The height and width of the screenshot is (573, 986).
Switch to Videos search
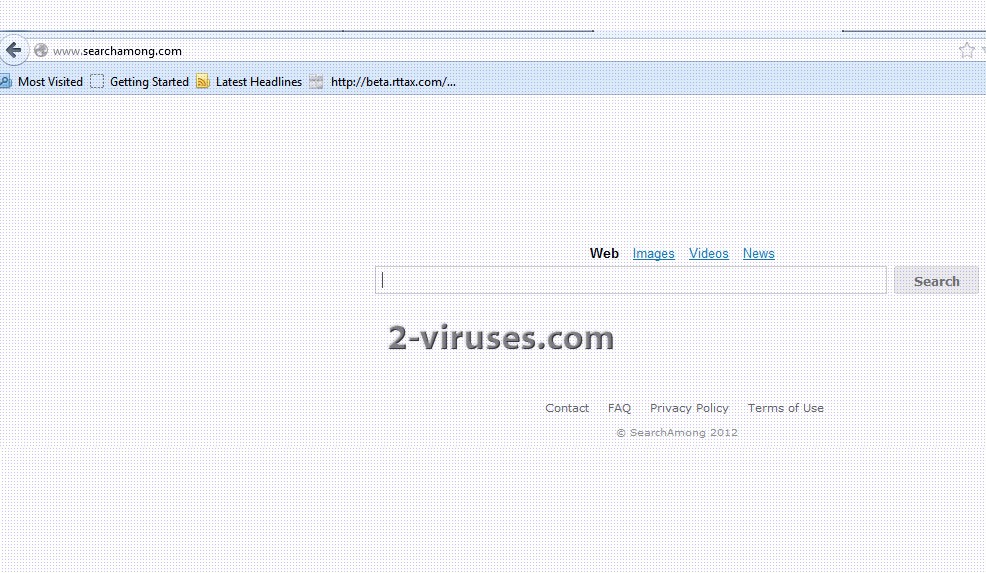[x=708, y=254]
